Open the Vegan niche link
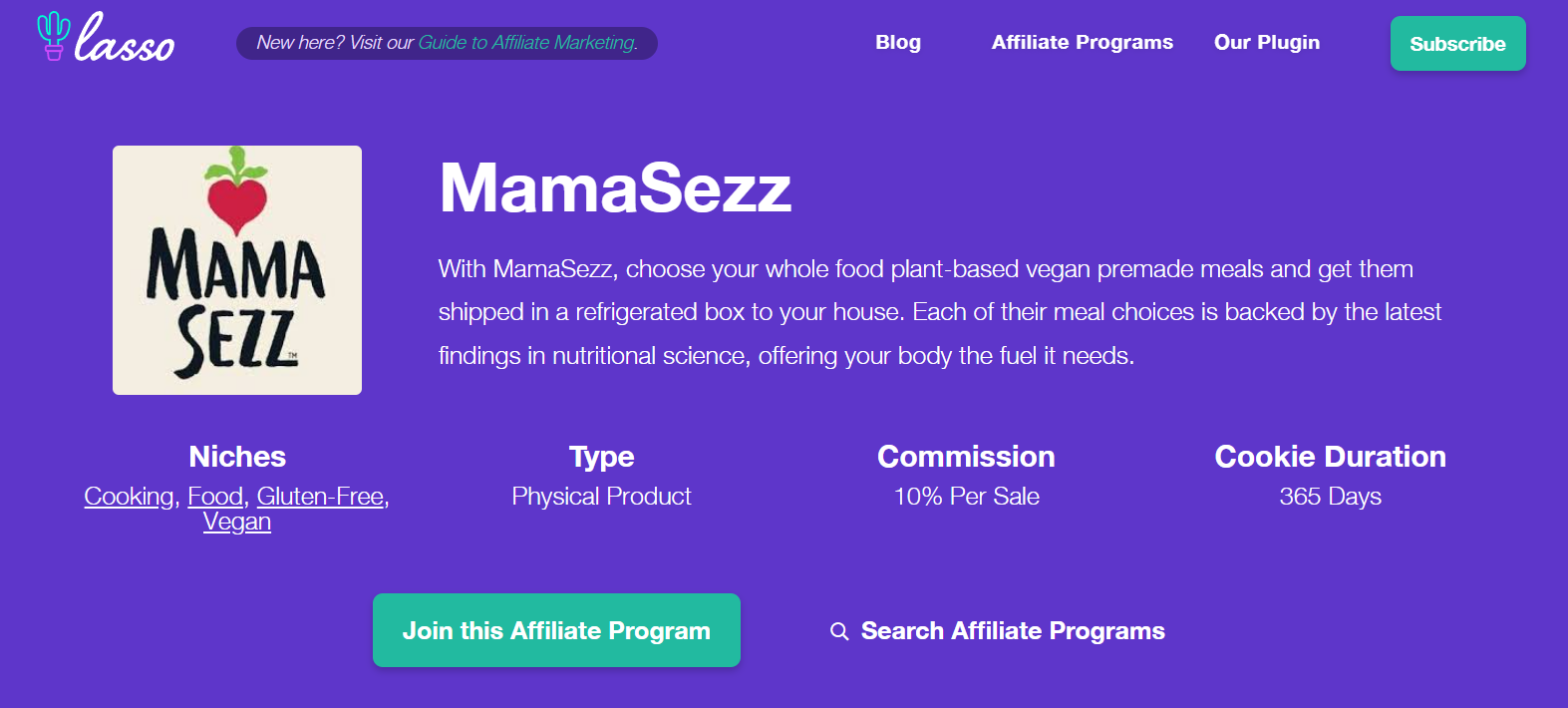Screen dimensions: 1568x708 (x=237, y=522)
